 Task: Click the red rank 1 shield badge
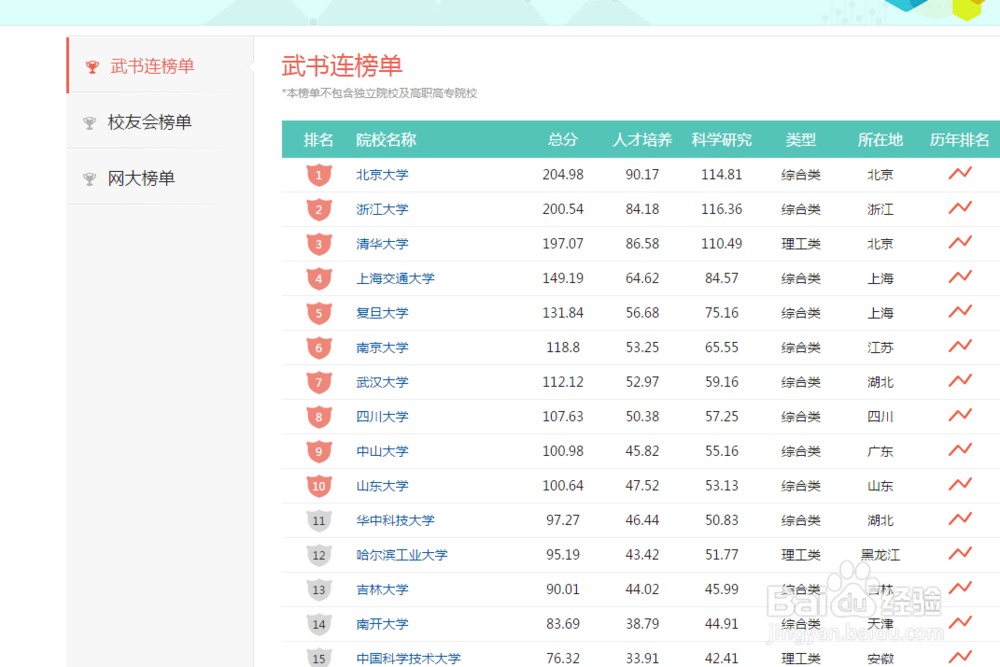(x=319, y=175)
